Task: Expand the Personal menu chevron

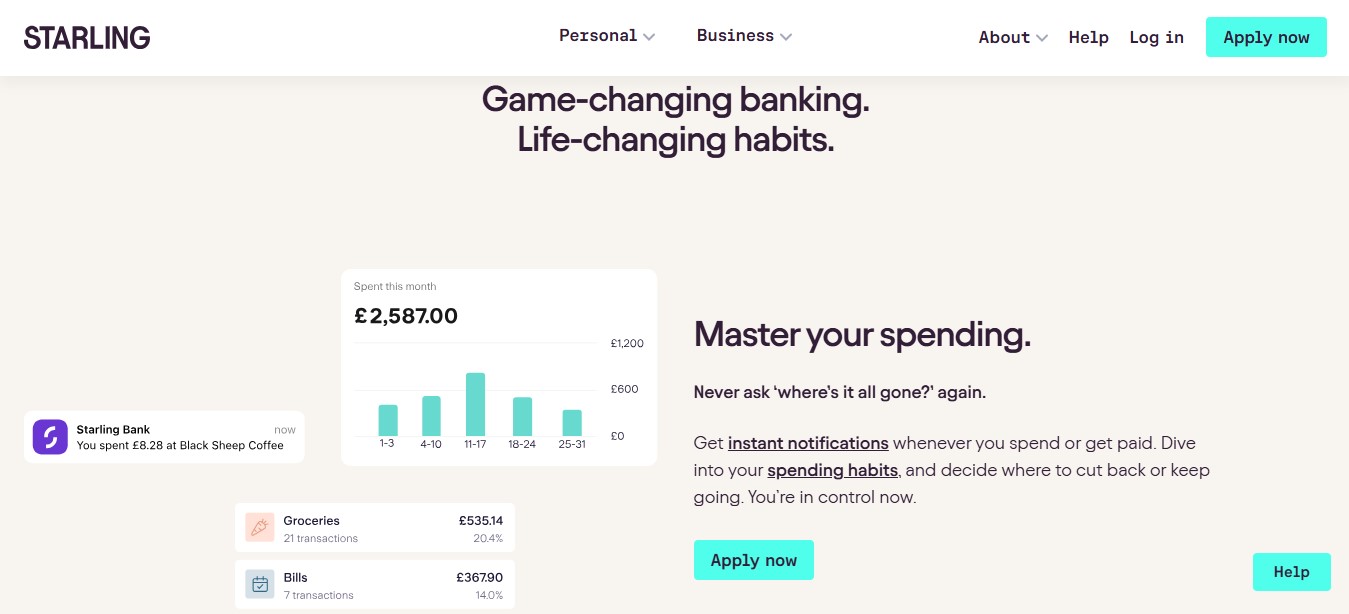Action: pyautogui.click(x=649, y=37)
